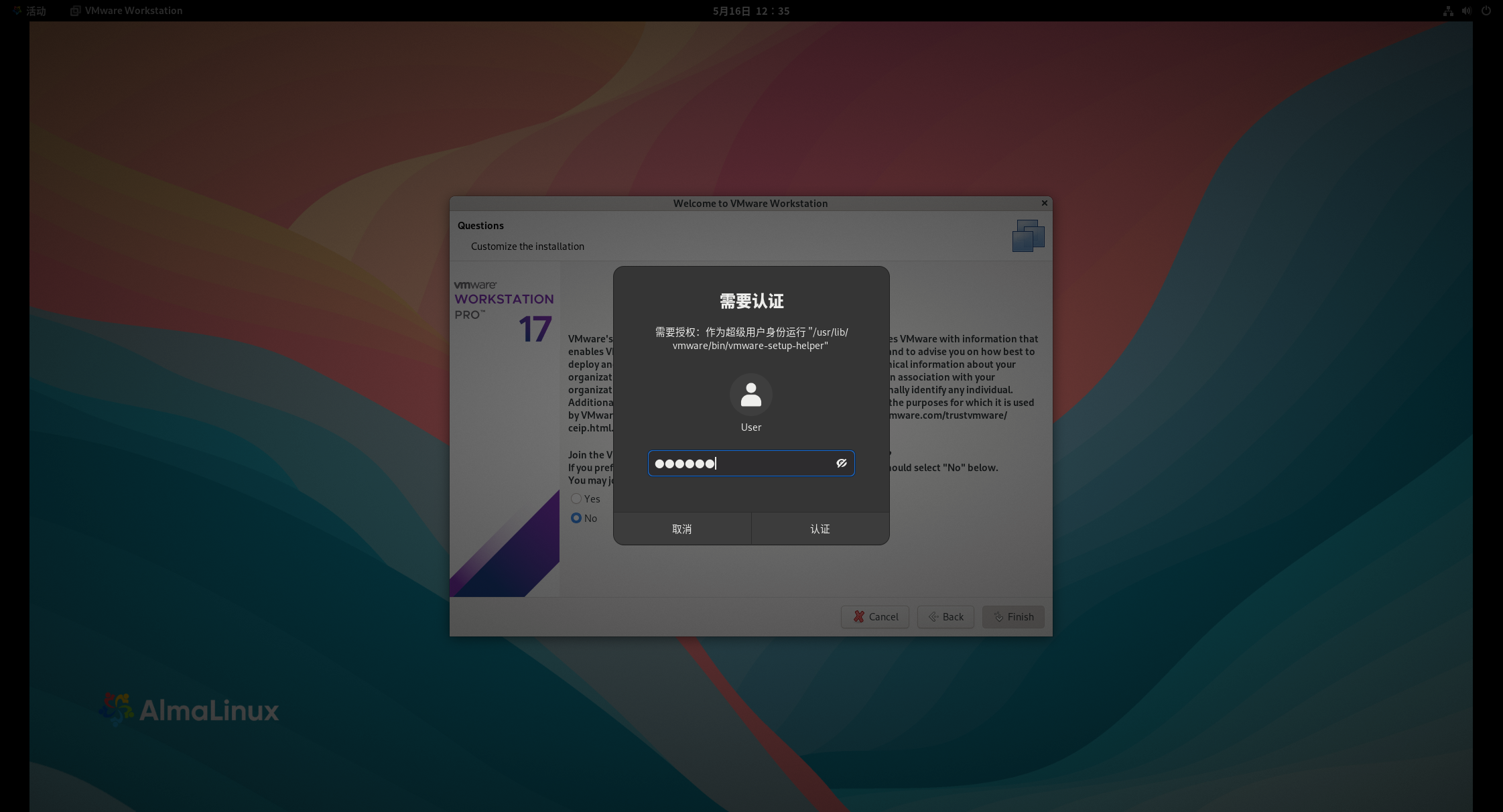Image resolution: width=1503 pixels, height=812 pixels.
Task: Open the clock showing 5月16日 12:35
Action: (751, 11)
